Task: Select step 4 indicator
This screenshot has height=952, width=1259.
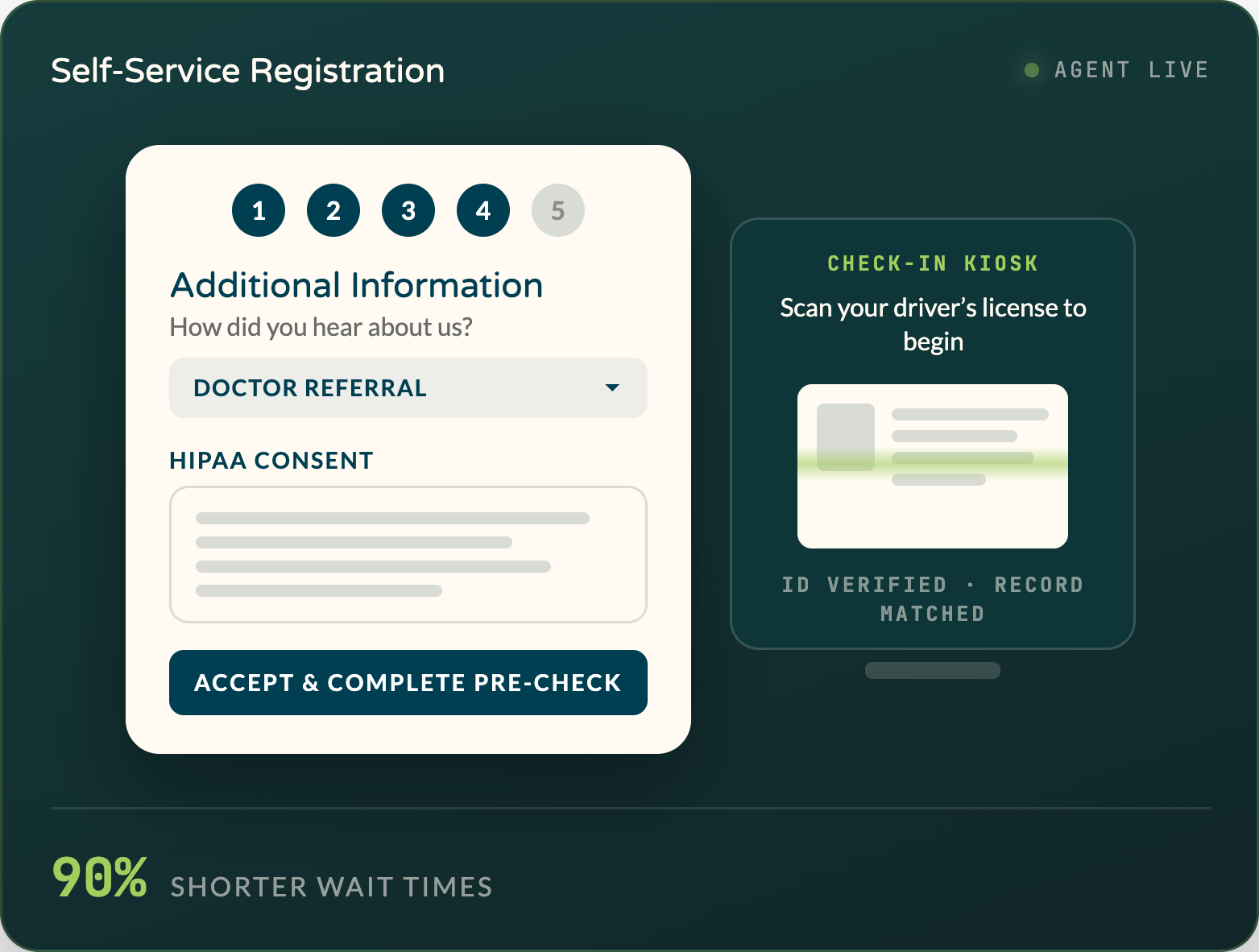Action: tap(483, 210)
